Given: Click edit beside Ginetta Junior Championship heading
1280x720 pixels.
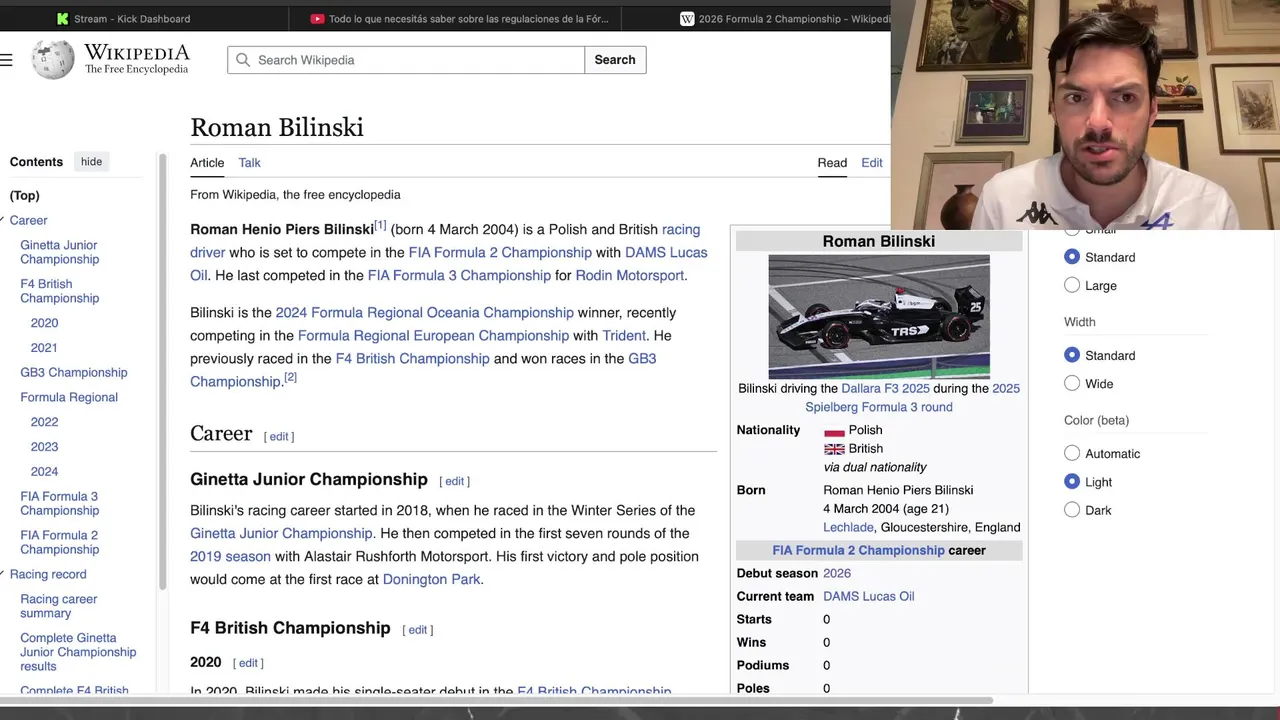Looking at the screenshot, I should click(454, 482).
